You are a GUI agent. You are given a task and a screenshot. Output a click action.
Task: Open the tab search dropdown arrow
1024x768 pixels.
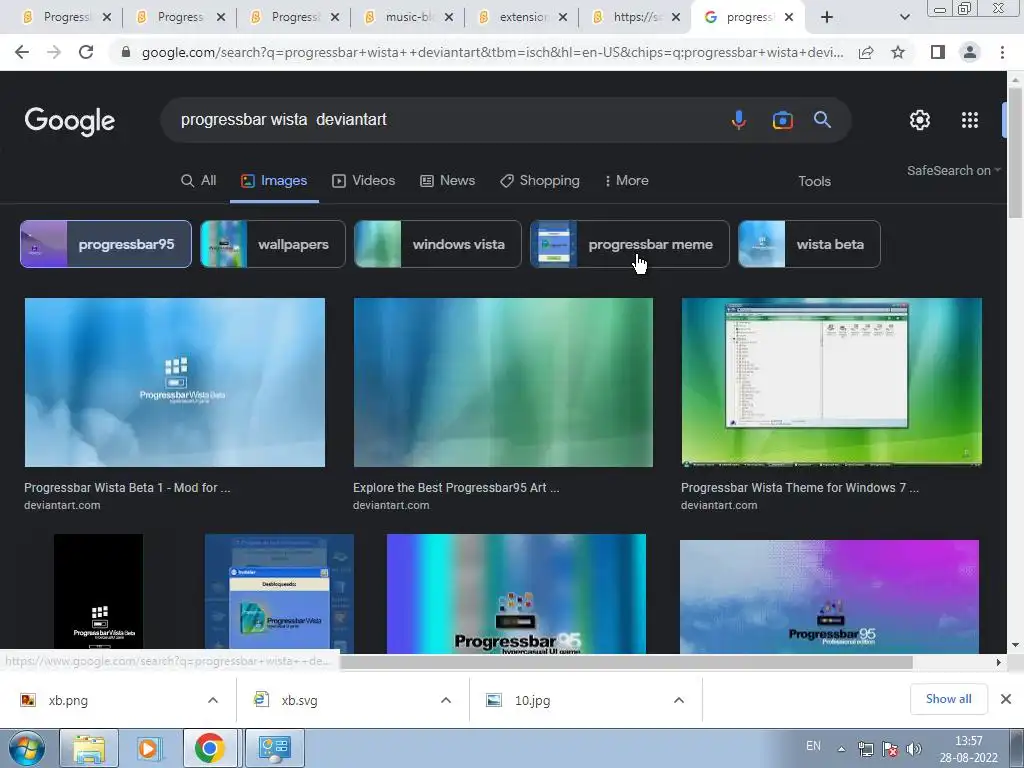904,17
